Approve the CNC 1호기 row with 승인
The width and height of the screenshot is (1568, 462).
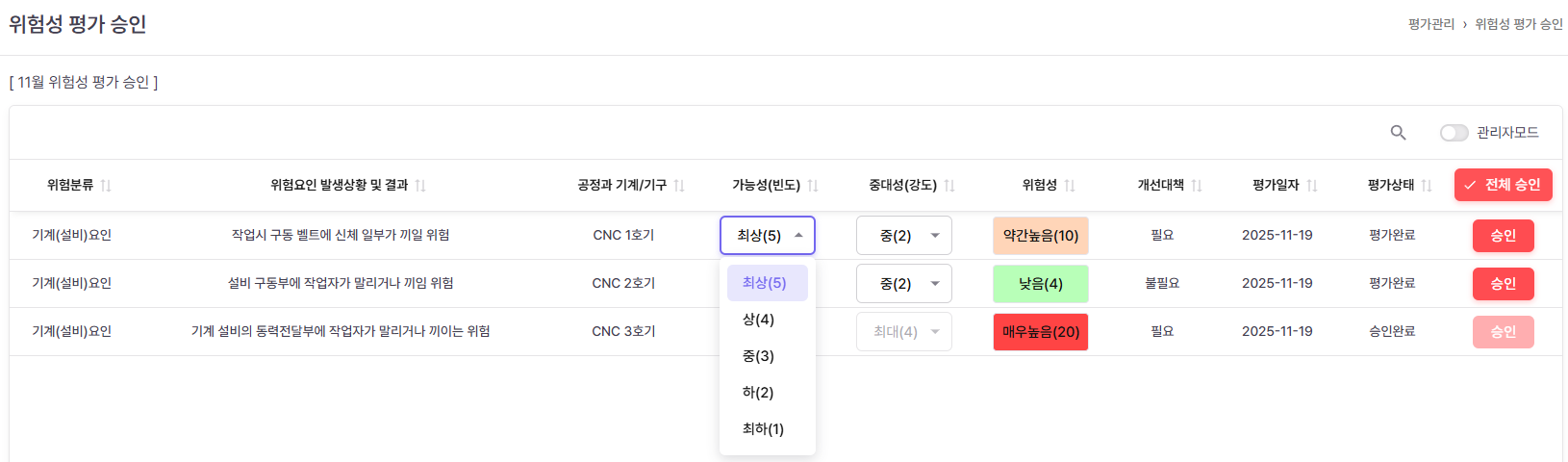1503,236
